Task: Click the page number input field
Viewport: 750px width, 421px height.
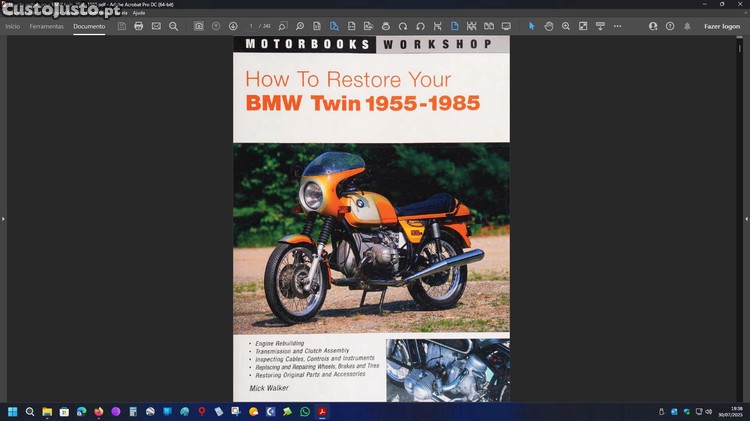Action: tap(253, 26)
